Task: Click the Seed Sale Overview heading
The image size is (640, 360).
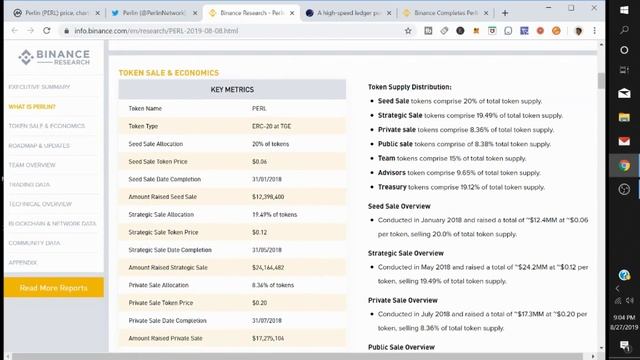Action: (x=399, y=206)
